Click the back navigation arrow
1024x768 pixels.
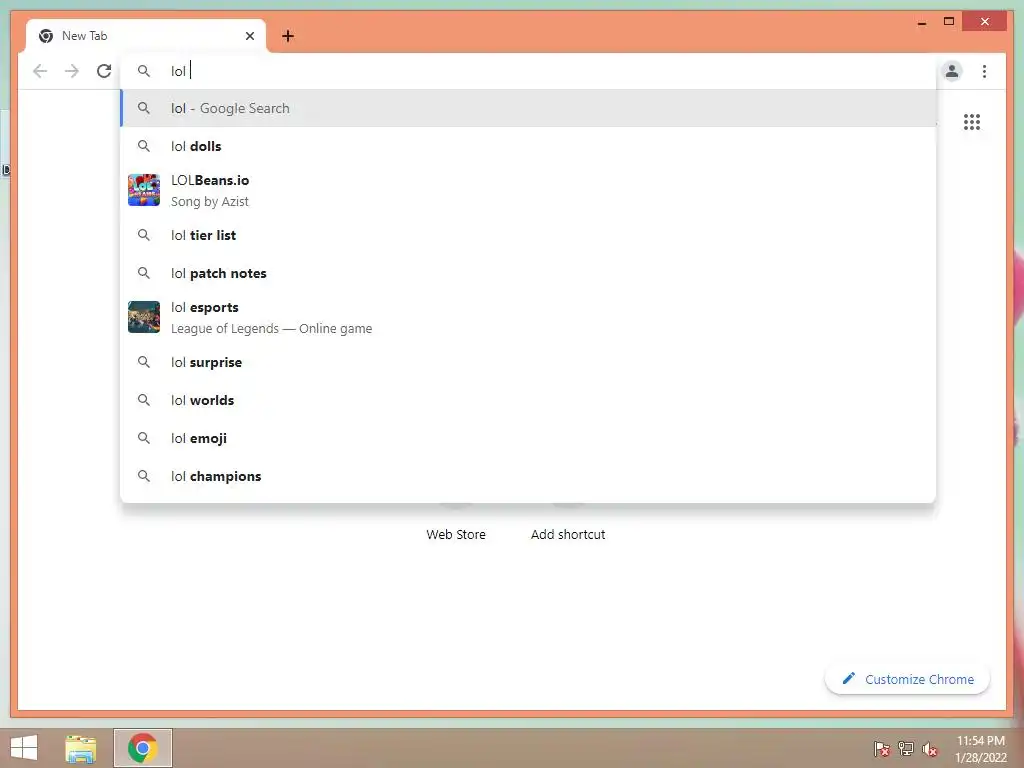[x=40, y=71]
